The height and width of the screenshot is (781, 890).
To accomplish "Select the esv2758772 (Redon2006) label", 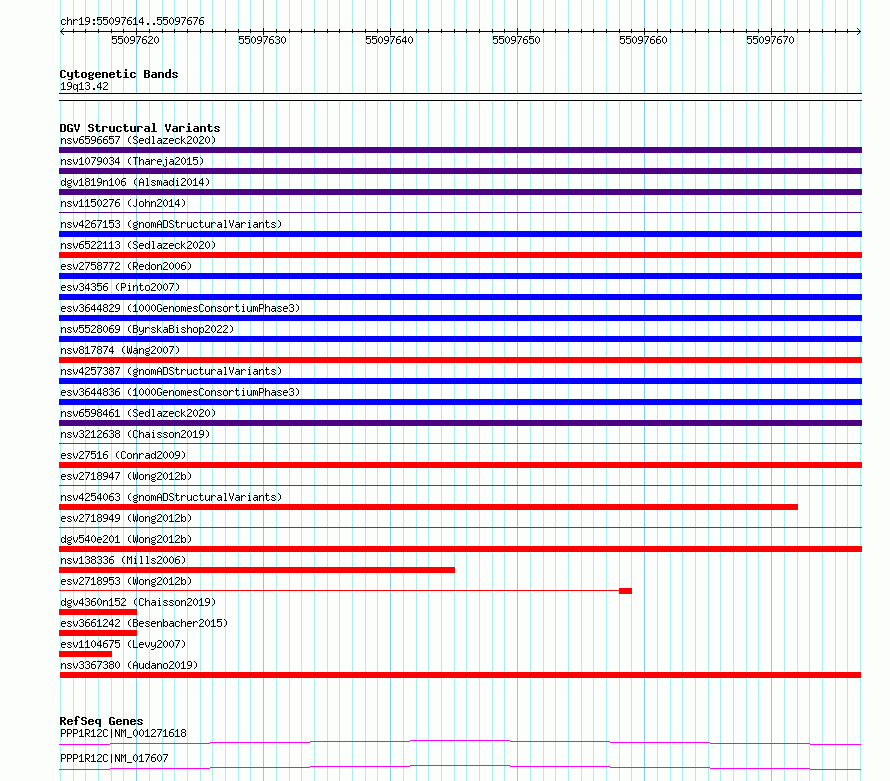I will click(126, 266).
